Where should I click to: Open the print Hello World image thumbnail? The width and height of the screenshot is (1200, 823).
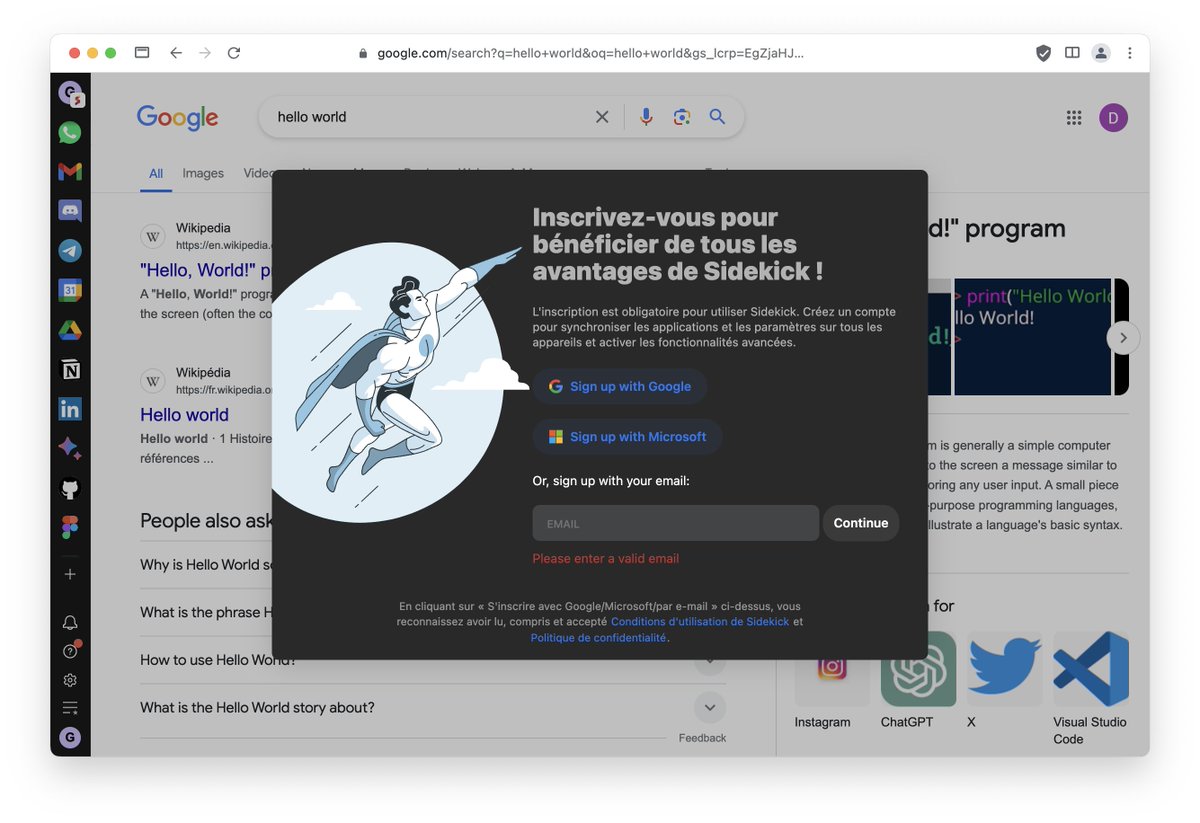point(1032,337)
